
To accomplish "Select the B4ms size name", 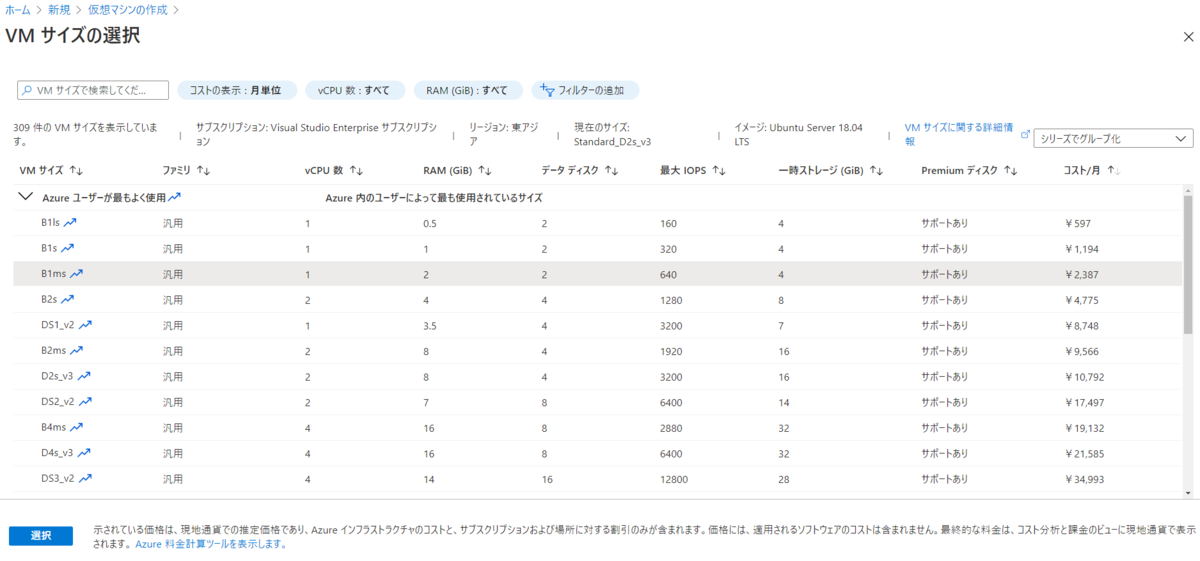I will tap(54, 427).
